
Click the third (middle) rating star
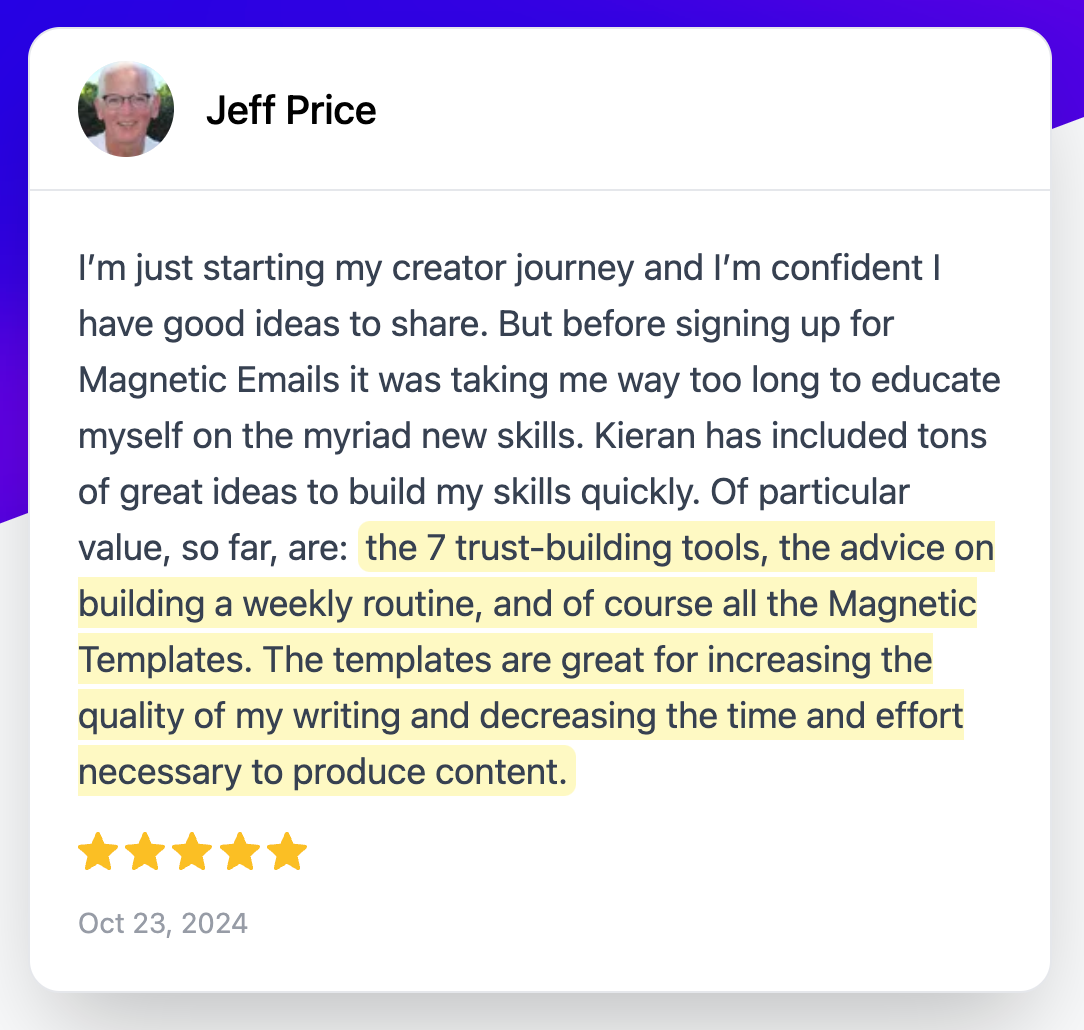[x=192, y=853]
